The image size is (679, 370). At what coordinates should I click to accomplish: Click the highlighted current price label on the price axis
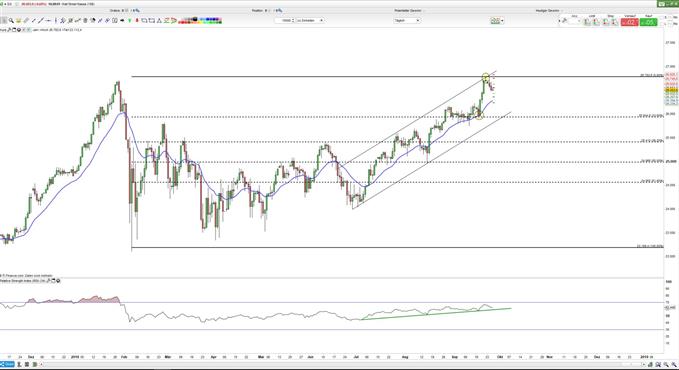[671, 90]
